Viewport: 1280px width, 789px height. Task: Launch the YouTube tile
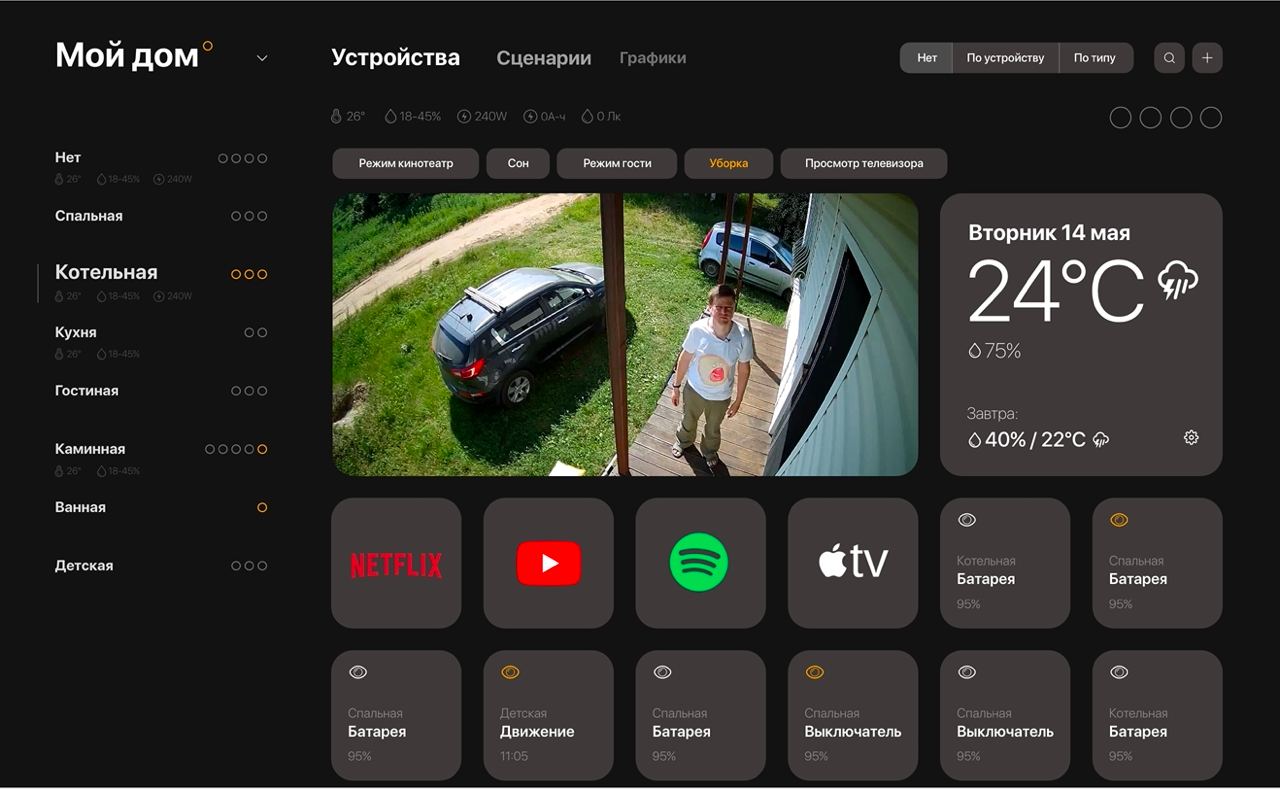point(548,563)
